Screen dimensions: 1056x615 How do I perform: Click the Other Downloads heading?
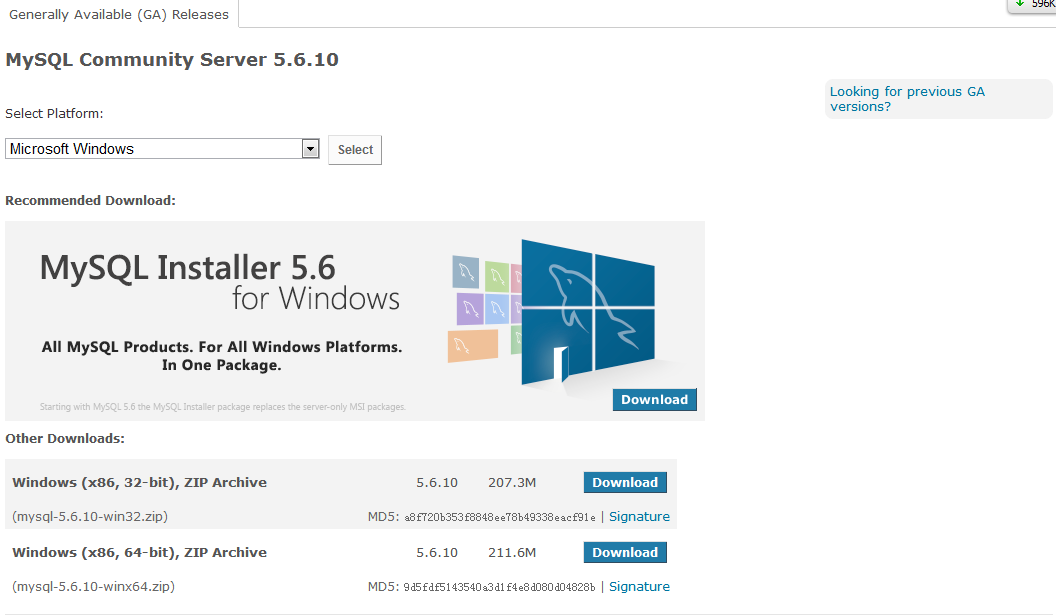(65, 439)
